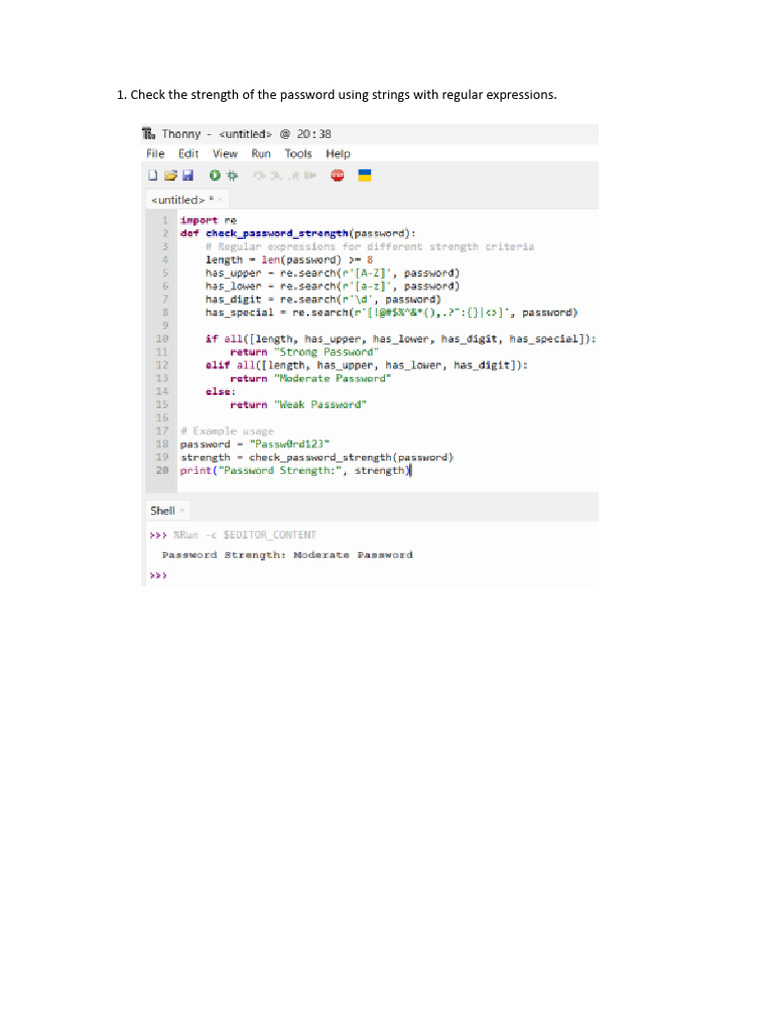Click the has_upper assignment line

332,273
